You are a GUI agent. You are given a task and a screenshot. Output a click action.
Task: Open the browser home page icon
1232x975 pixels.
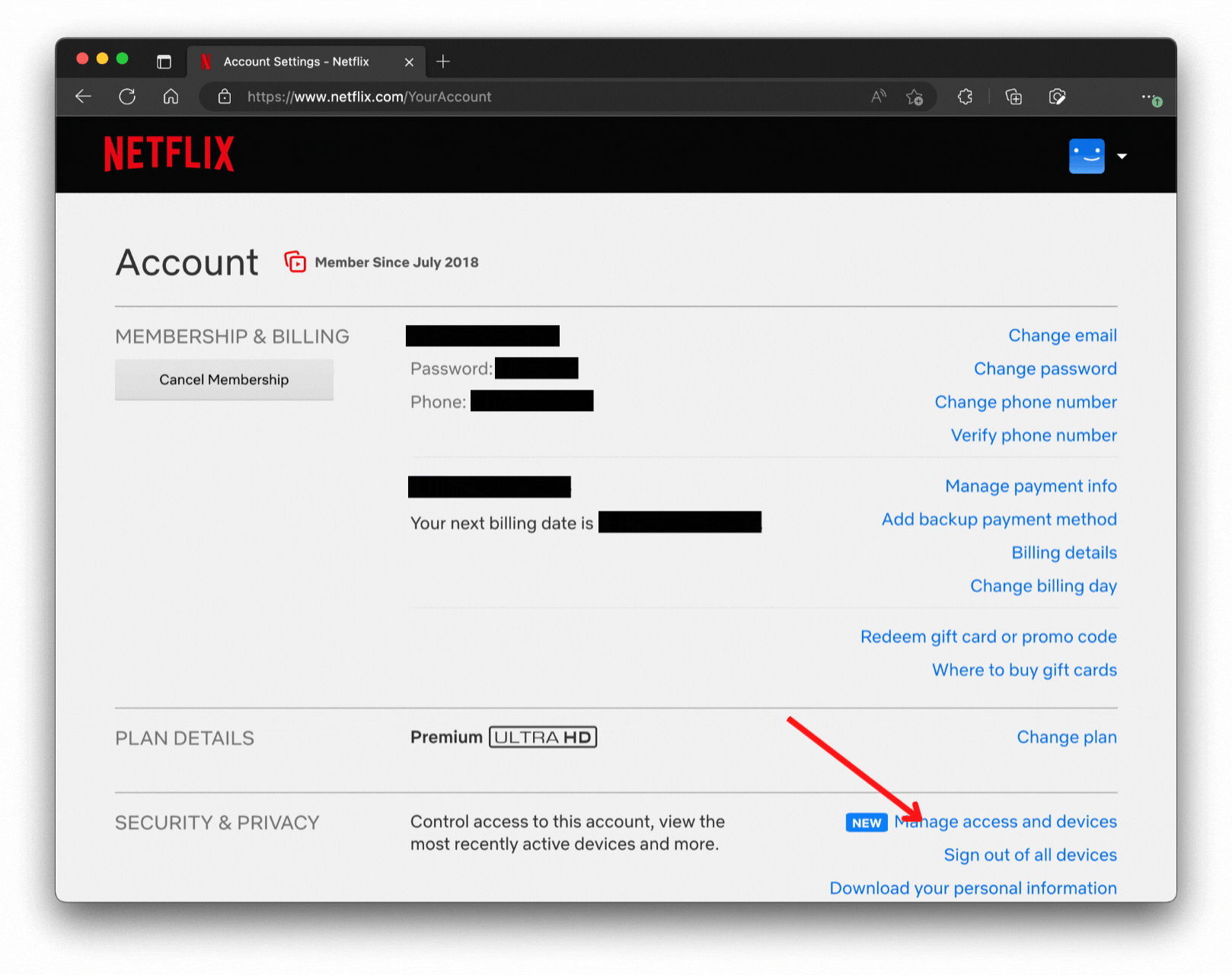tap(171, 97)
